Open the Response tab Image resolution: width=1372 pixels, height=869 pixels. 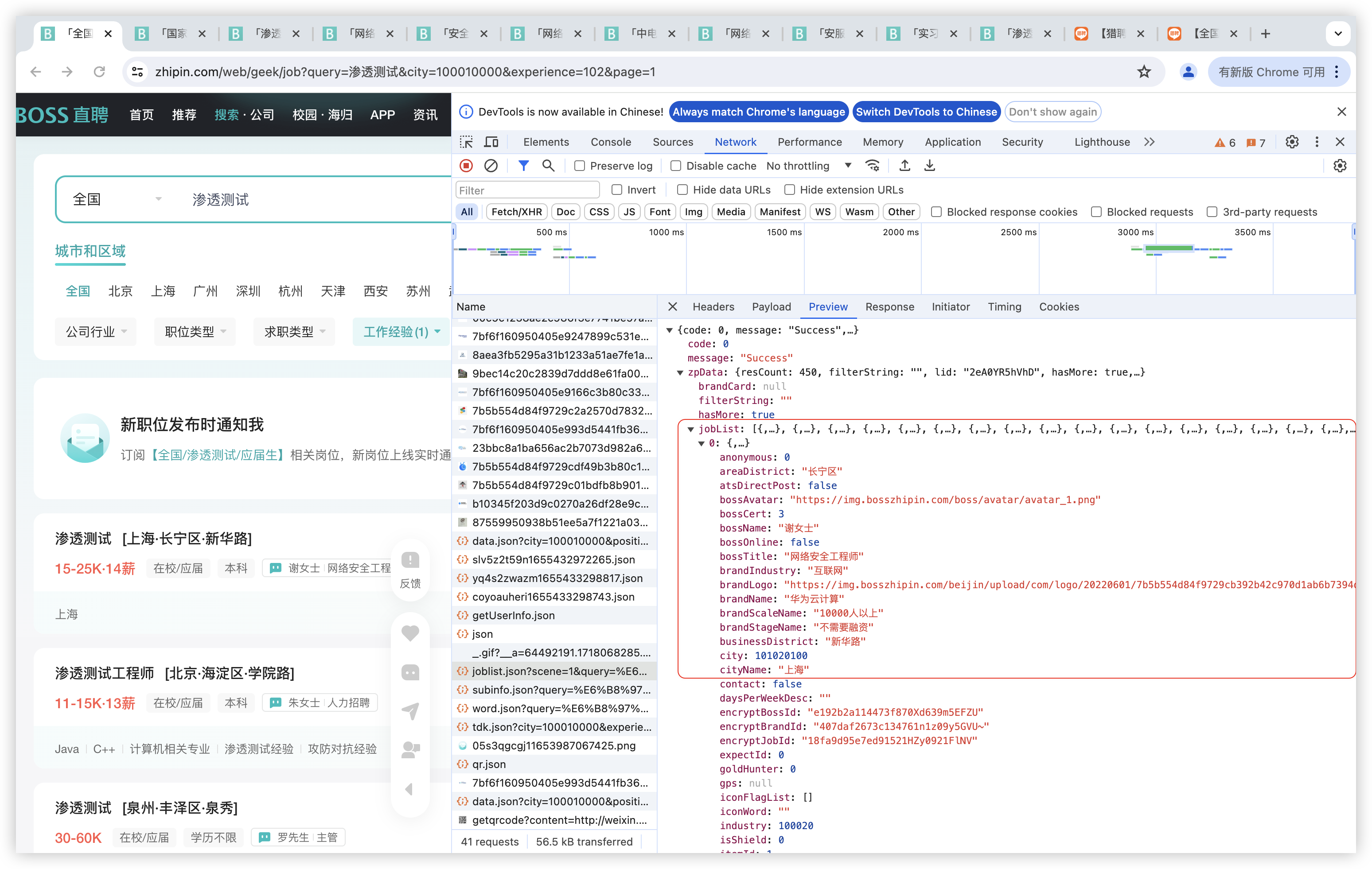[889, 307]
